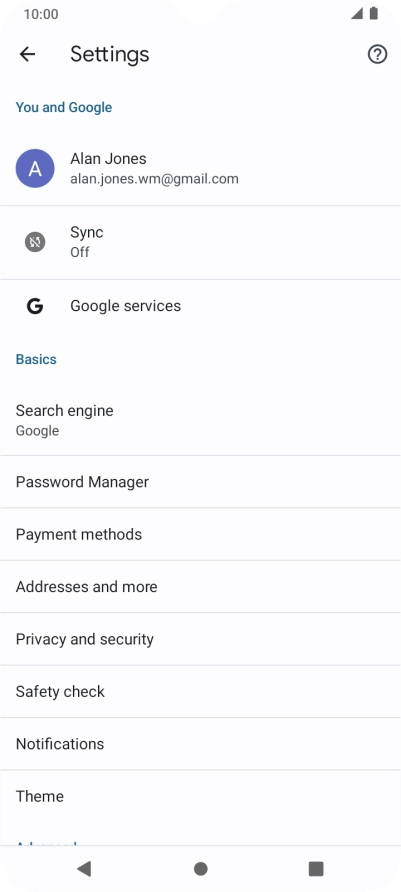Tap the Alan Jones avatar circle
401x892 pixels.
(35, 168)
